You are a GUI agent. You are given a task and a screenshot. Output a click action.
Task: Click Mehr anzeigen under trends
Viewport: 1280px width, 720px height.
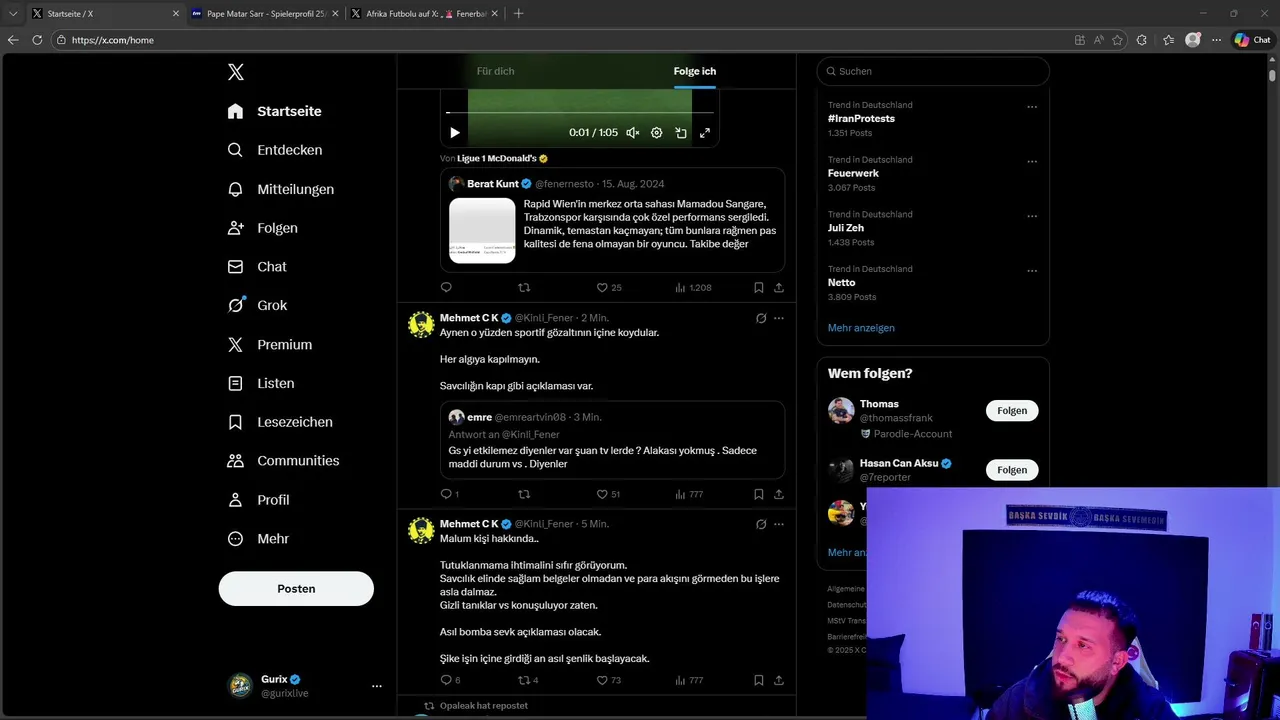pos(861,328)
